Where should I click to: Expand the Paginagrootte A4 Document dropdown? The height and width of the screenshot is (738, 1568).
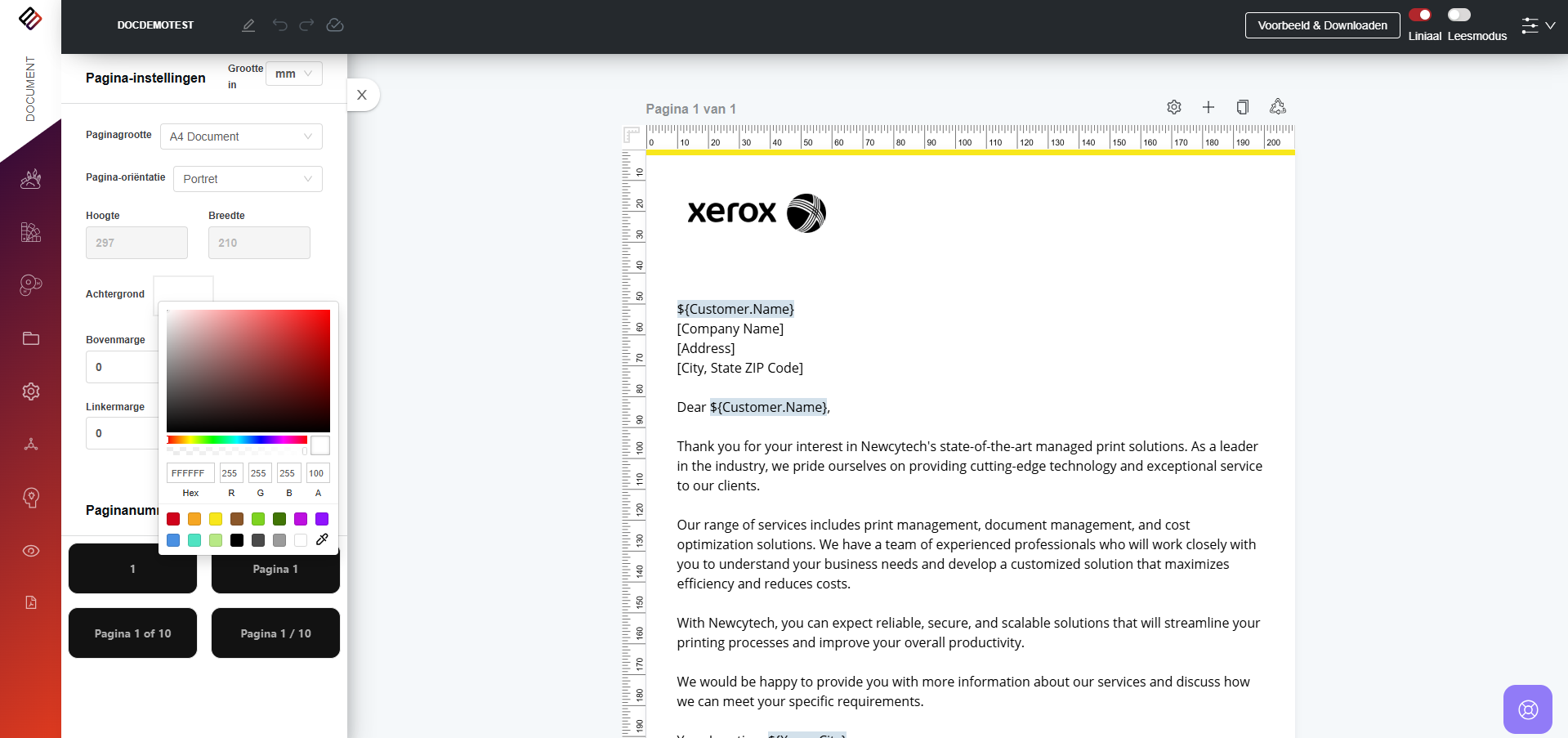241,136
